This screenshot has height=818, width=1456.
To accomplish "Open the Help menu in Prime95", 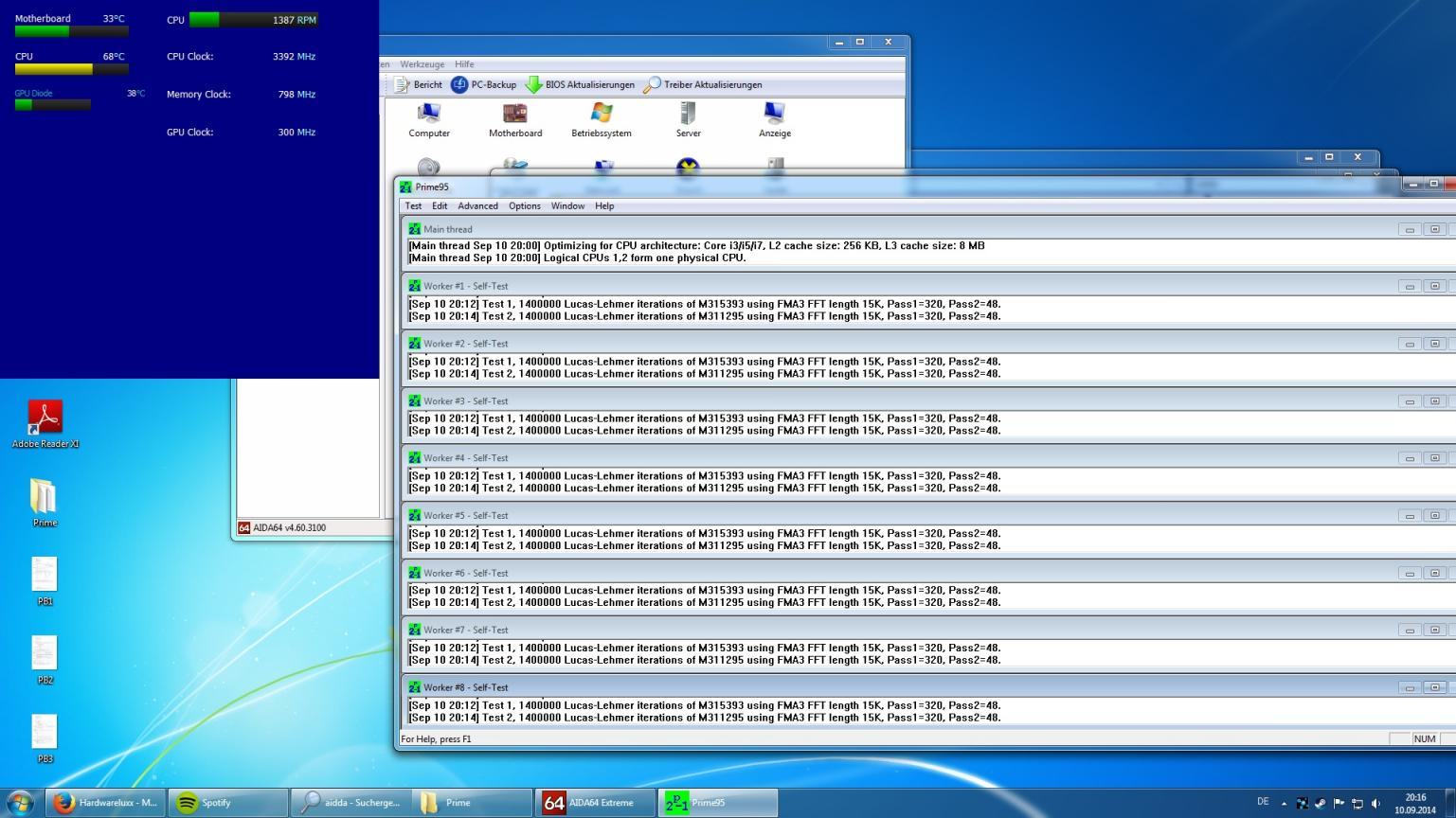I will tap(604, 205).
